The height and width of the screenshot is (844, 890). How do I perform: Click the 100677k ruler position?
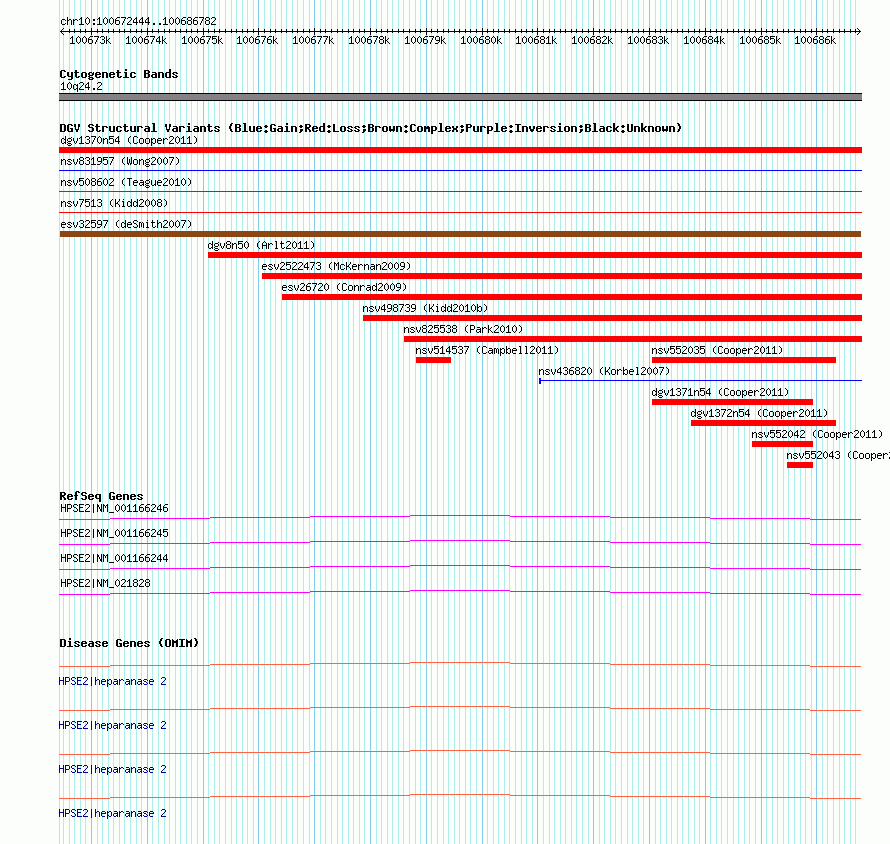tap(313, 40)
